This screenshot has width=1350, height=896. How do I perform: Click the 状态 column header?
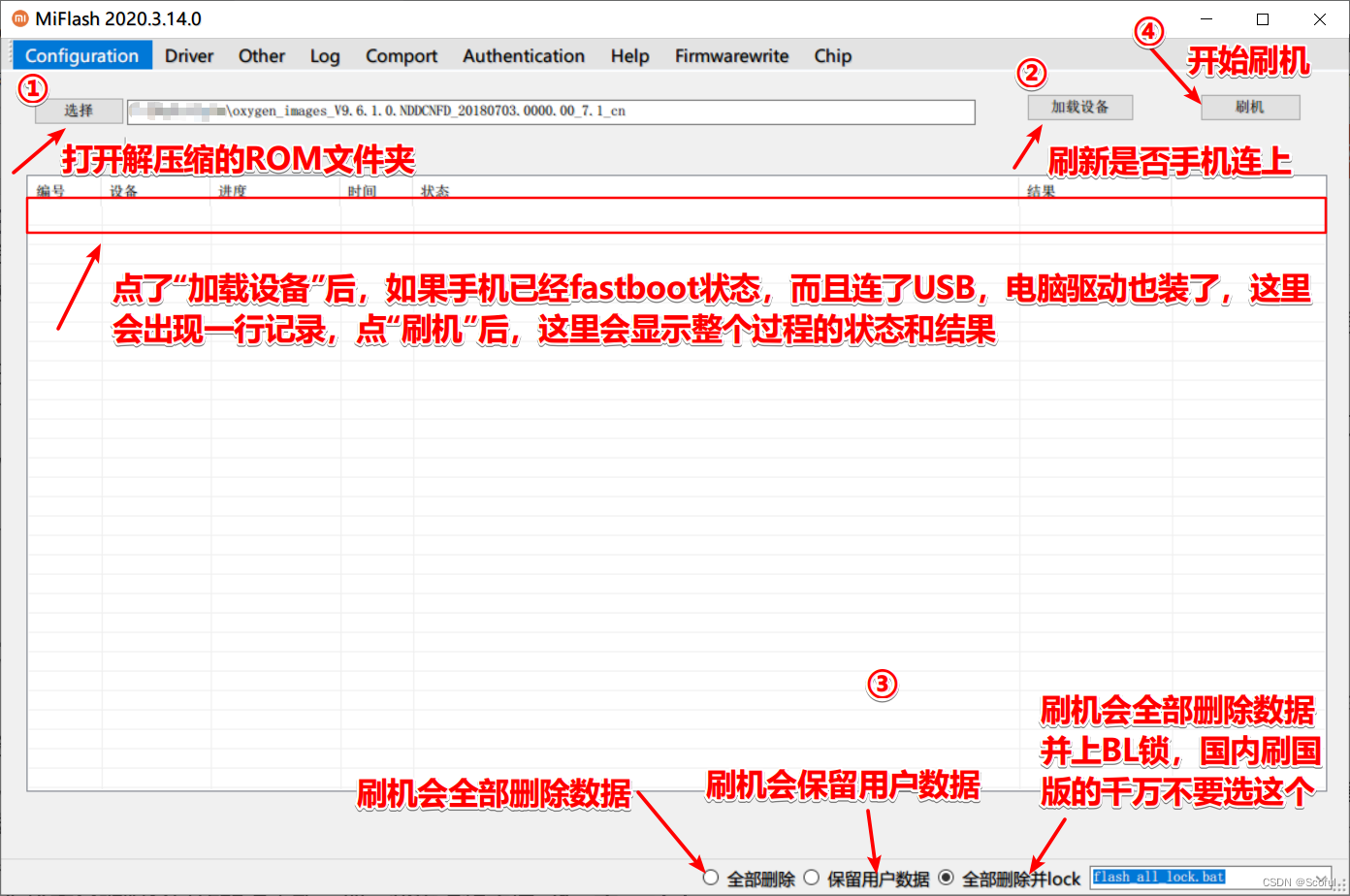pos(717,191)
